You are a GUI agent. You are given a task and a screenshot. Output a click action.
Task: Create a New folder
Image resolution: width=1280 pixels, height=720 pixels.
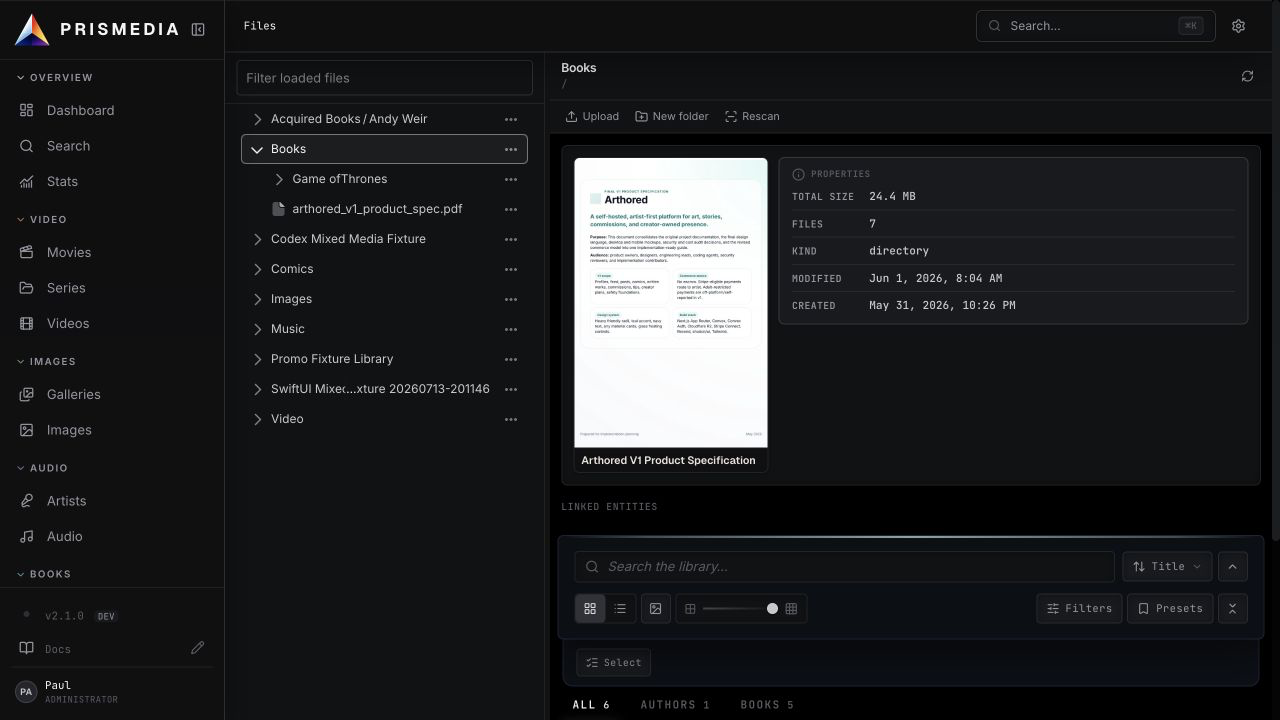672,116
